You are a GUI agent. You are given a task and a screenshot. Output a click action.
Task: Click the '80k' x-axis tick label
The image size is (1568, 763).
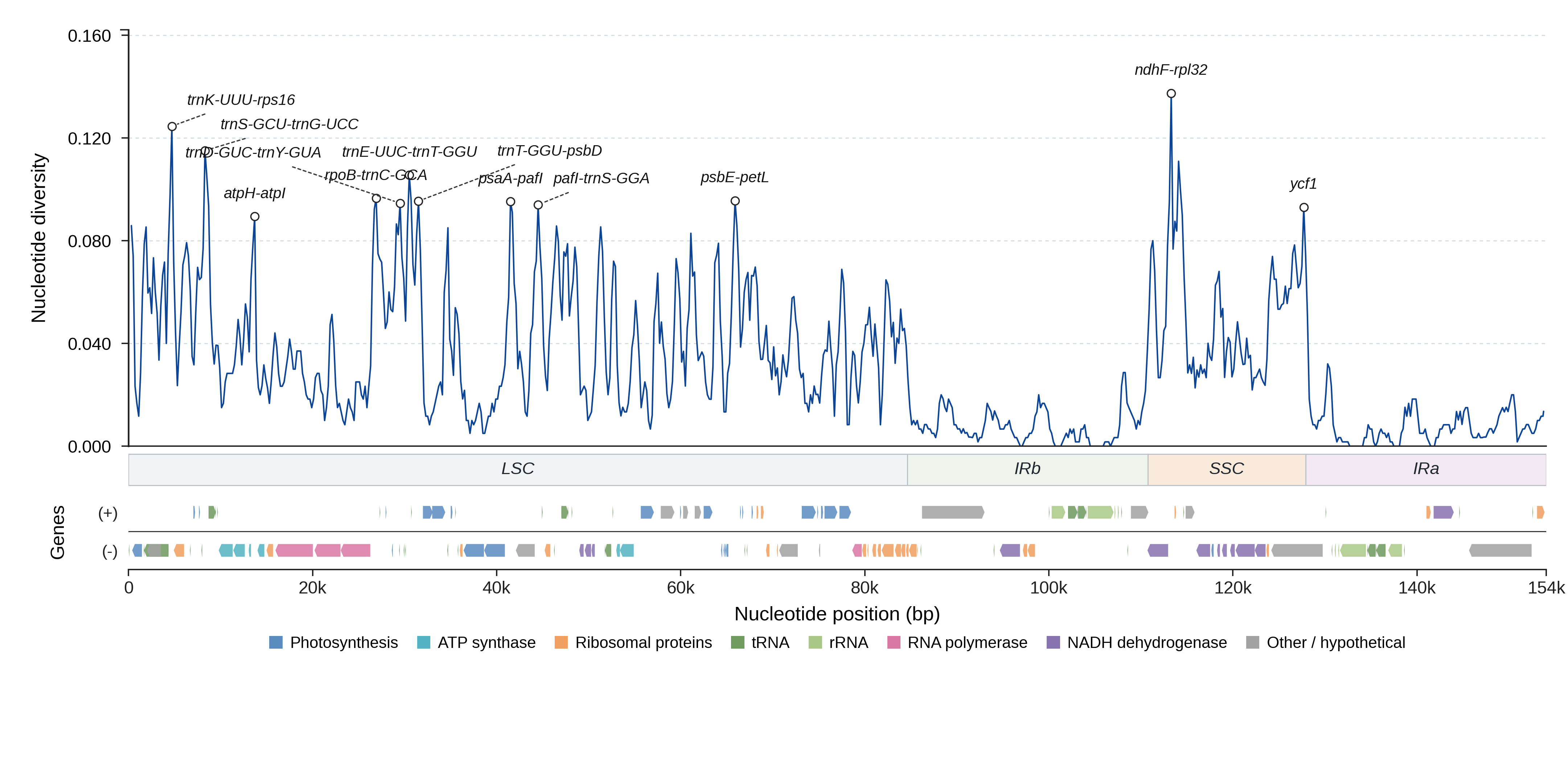click(865, 588)
